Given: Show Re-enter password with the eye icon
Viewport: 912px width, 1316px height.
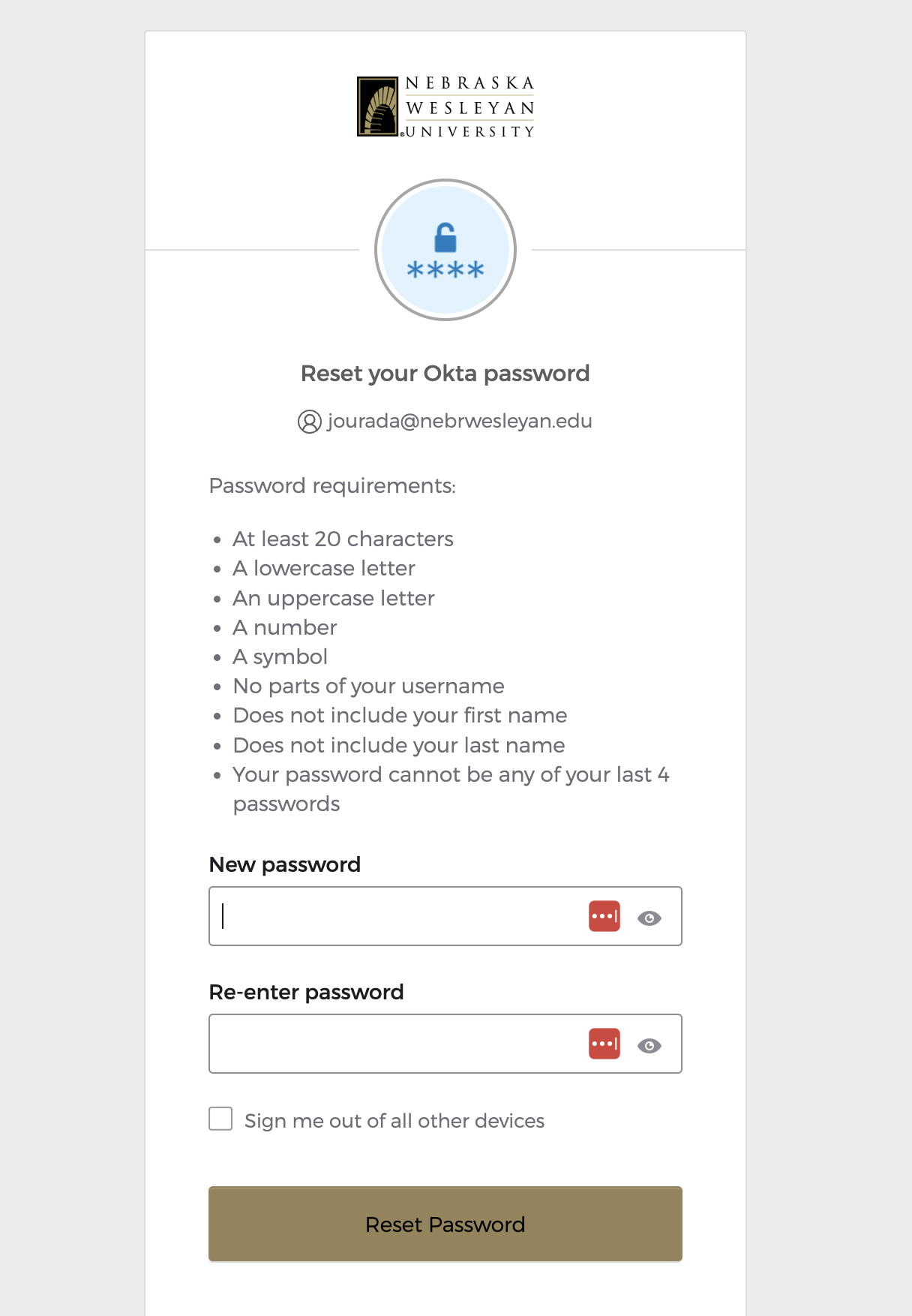Looking at the screenshot, I should (x=649, y=1045).
